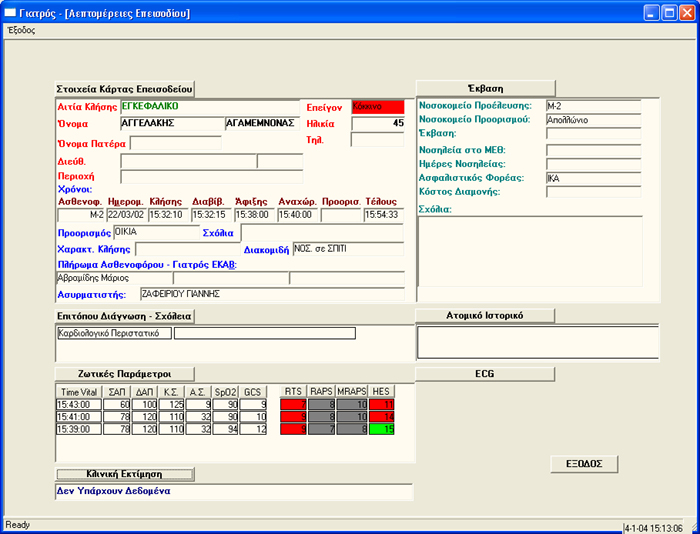Click the Άφιξης time field 15:38:00
The height and width of the screenshot is (534, 700).
[x=254, y=215]
